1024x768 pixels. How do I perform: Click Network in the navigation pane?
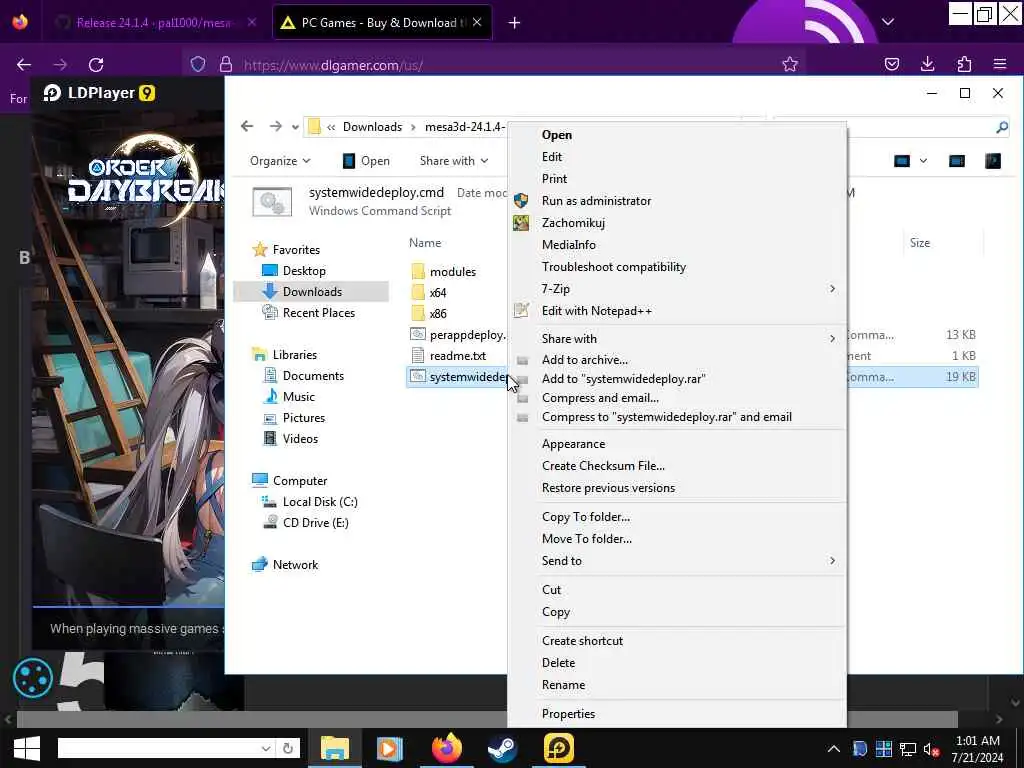click(295, 565)
